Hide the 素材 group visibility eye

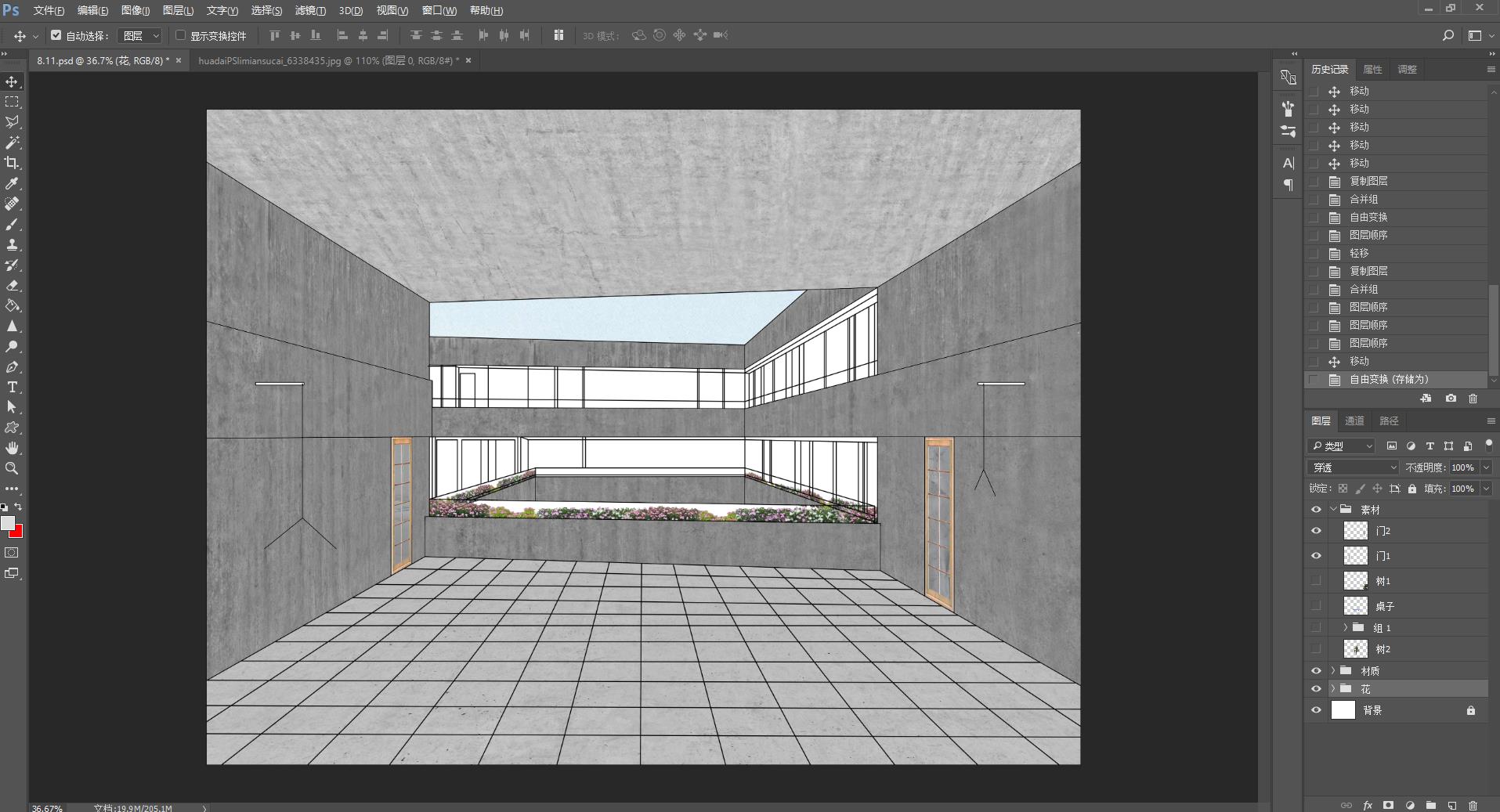1316,510
